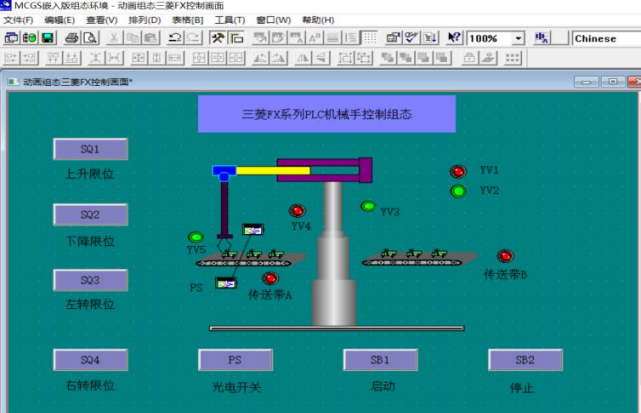Open the 文件(F) menu
Image resolution: width=641 pixels, height=413 pixels.
tap(18, 20)
